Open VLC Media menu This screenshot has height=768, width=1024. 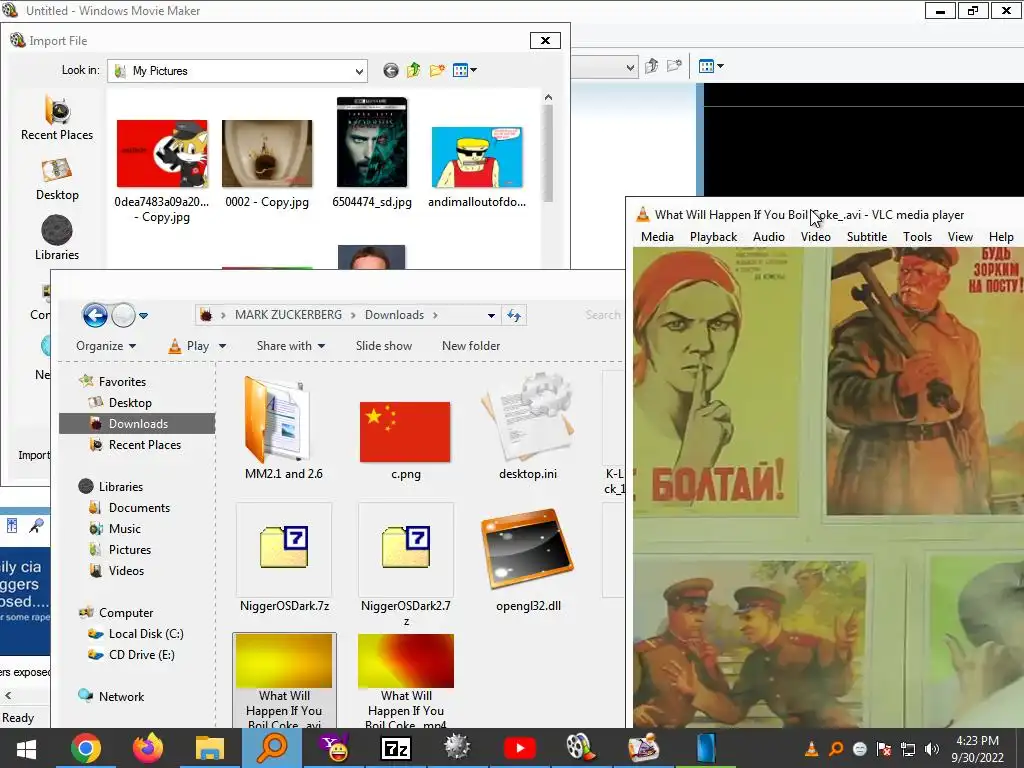point(657,237)
